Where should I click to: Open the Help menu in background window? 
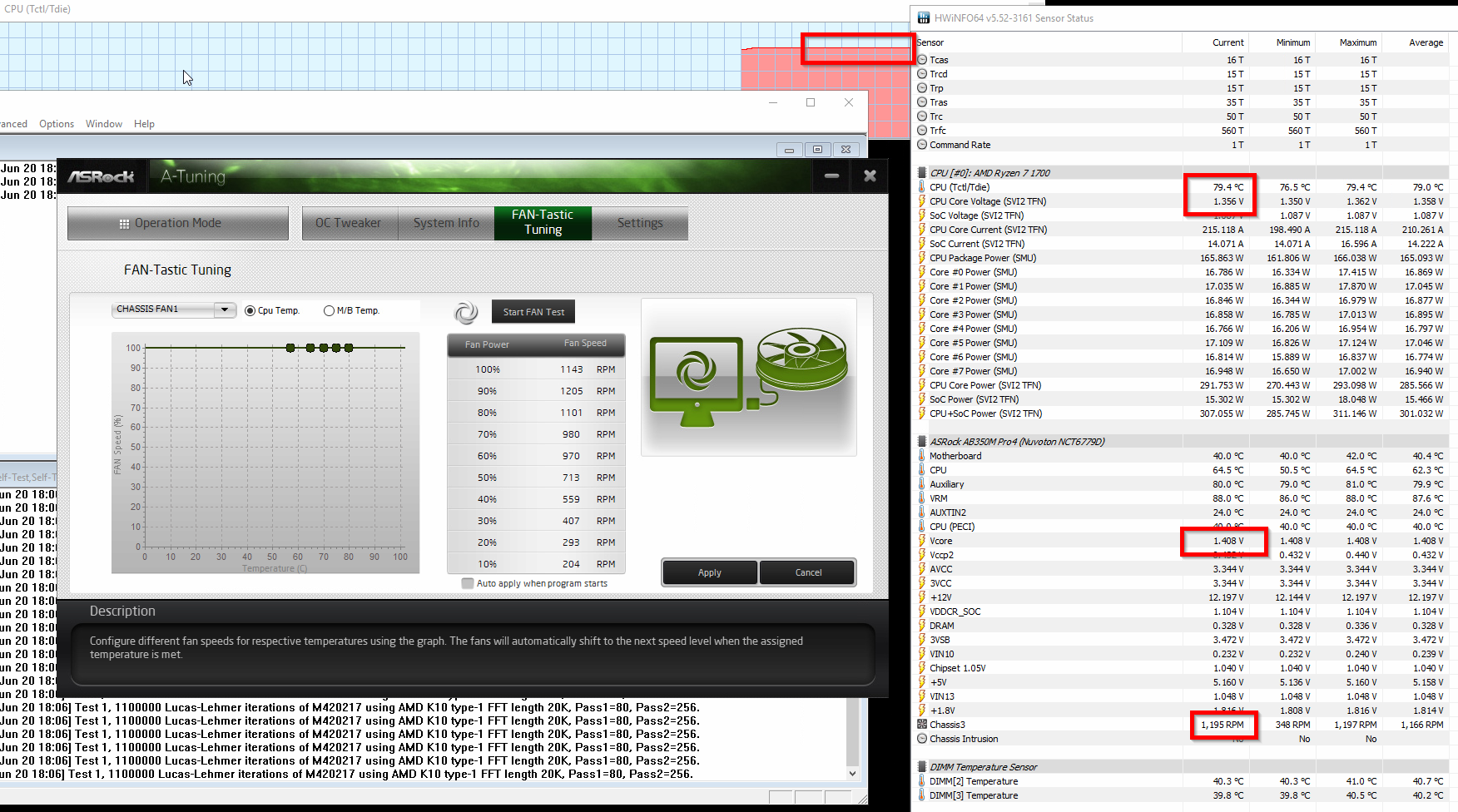[145, 124]
